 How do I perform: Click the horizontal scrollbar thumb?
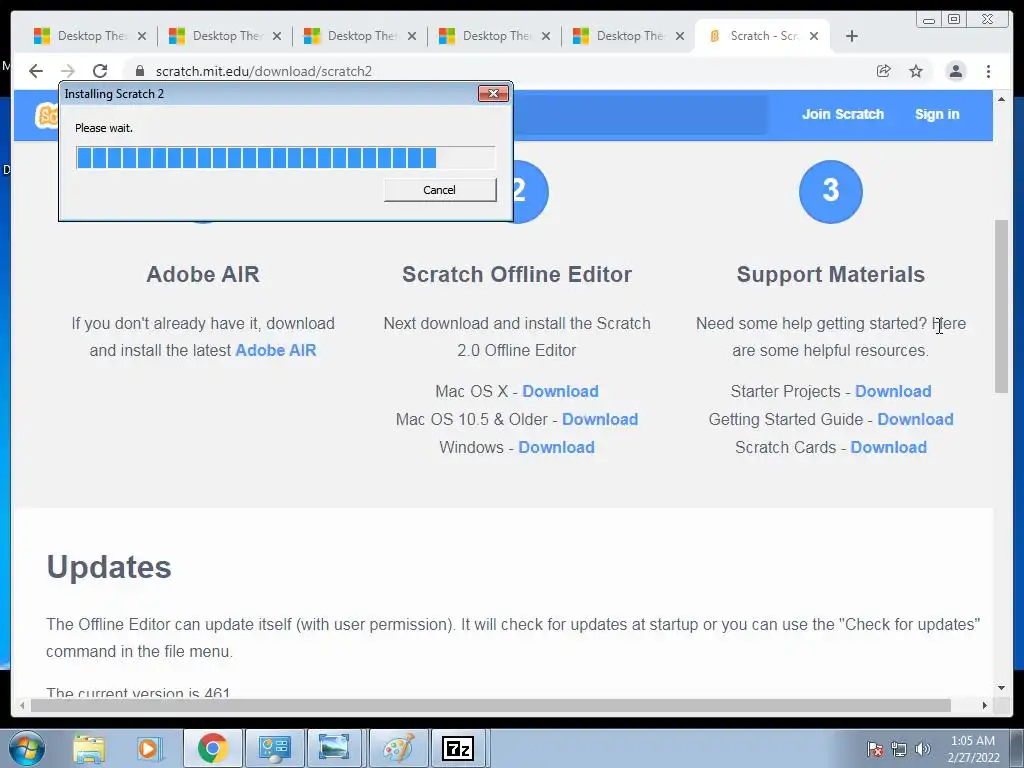click(x=491, y=705)
